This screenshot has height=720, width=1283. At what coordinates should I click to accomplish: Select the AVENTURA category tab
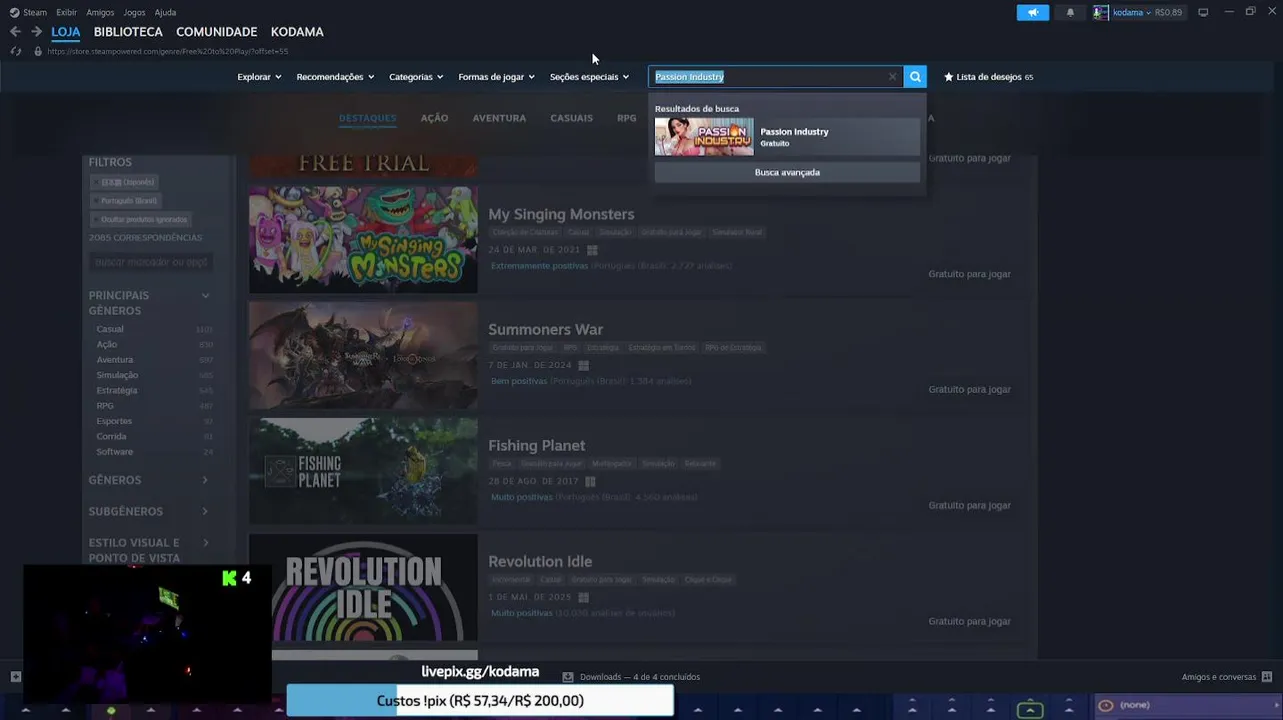[x=499, y=118]
